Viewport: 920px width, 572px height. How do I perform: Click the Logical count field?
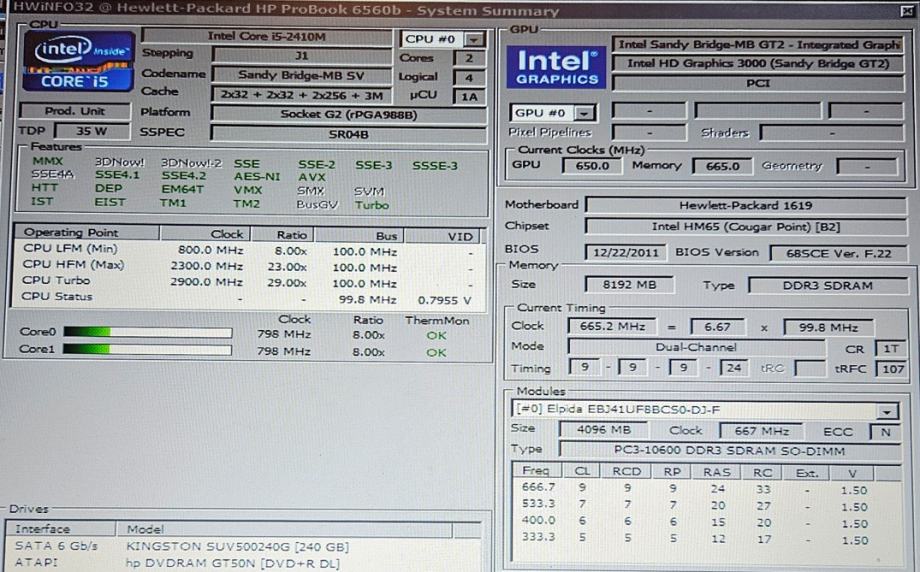point(469,77)
